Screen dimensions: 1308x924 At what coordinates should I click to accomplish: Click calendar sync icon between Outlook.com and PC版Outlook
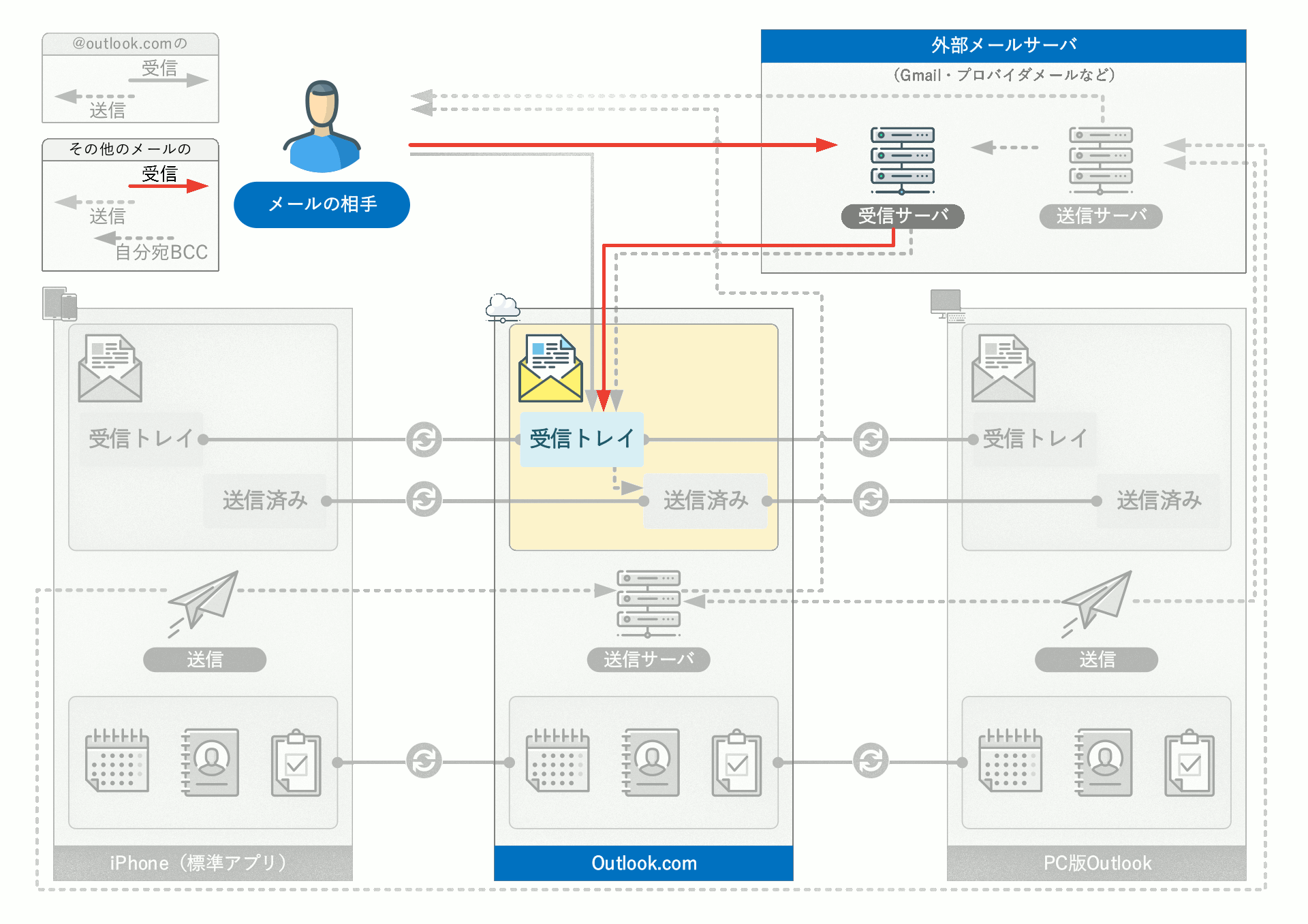(x=871, y=761)
